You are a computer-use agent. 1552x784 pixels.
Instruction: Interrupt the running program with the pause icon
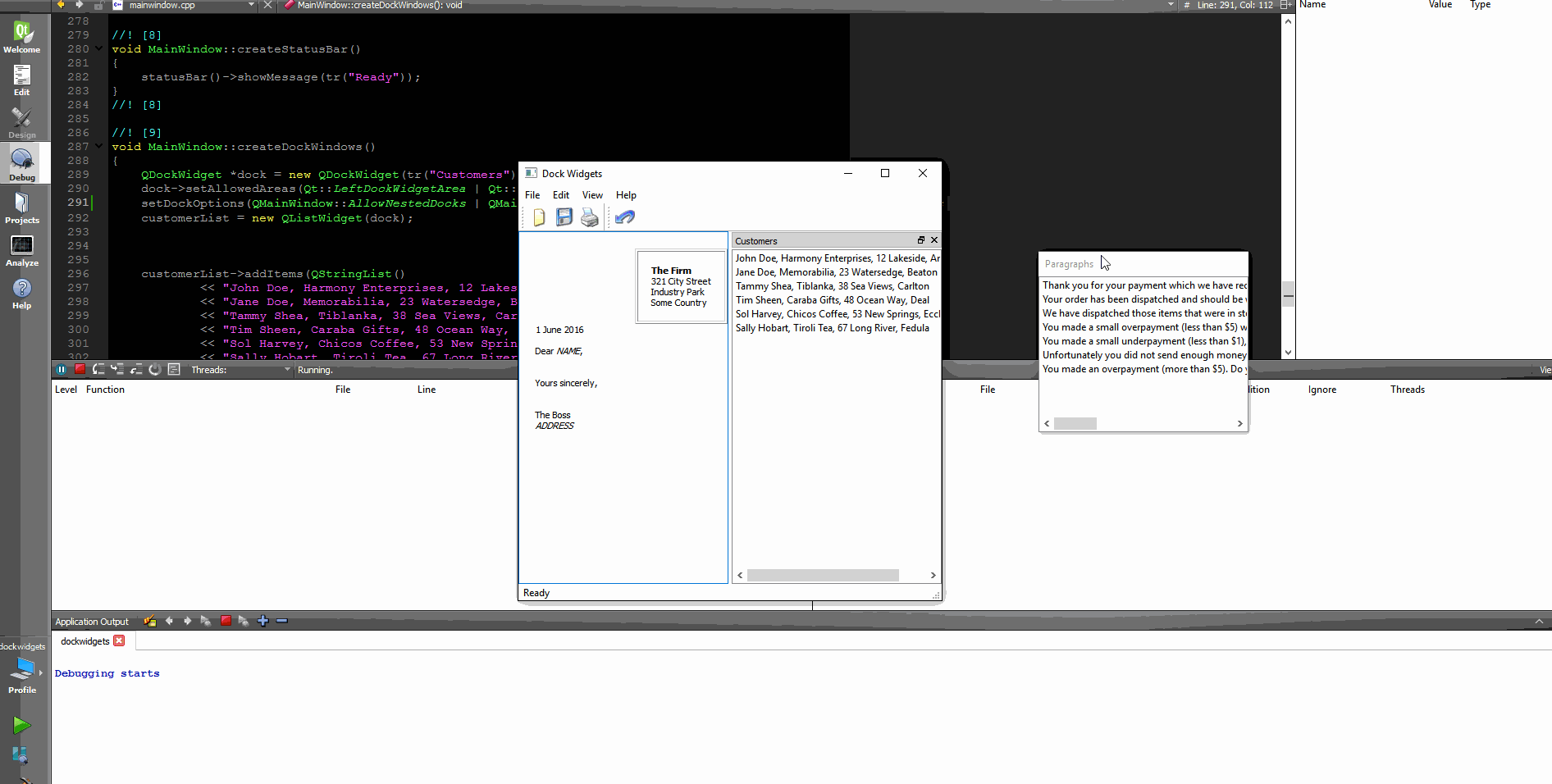click(62, 369)
